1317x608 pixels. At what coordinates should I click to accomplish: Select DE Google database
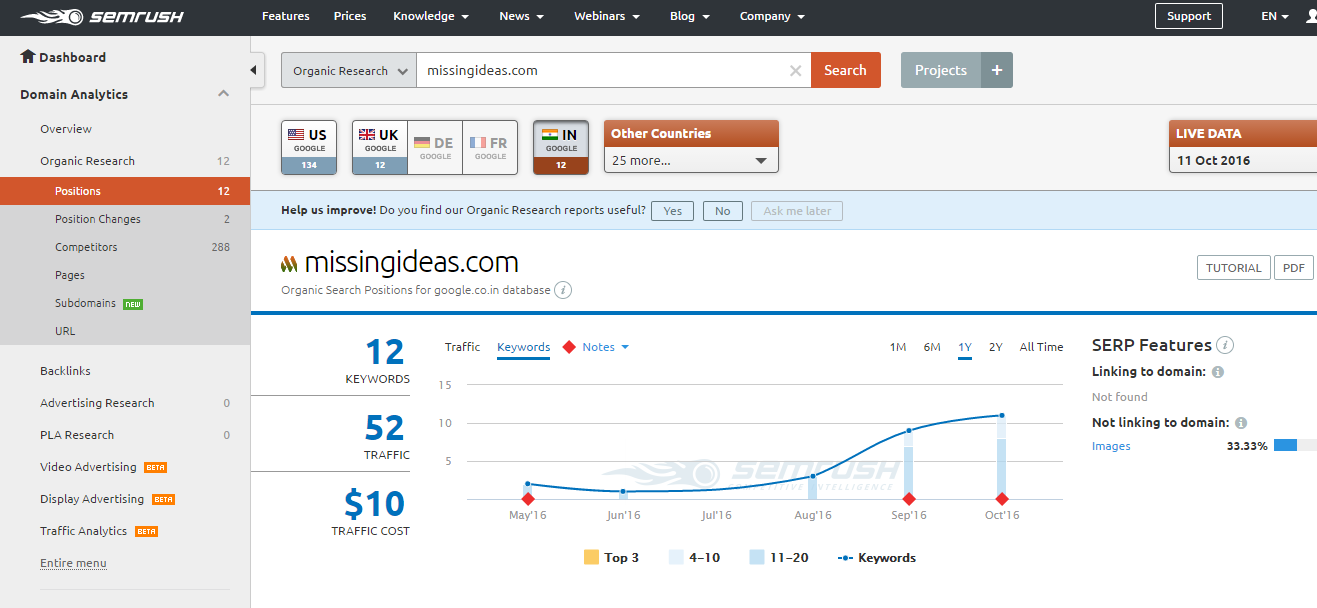coord(435,147)
